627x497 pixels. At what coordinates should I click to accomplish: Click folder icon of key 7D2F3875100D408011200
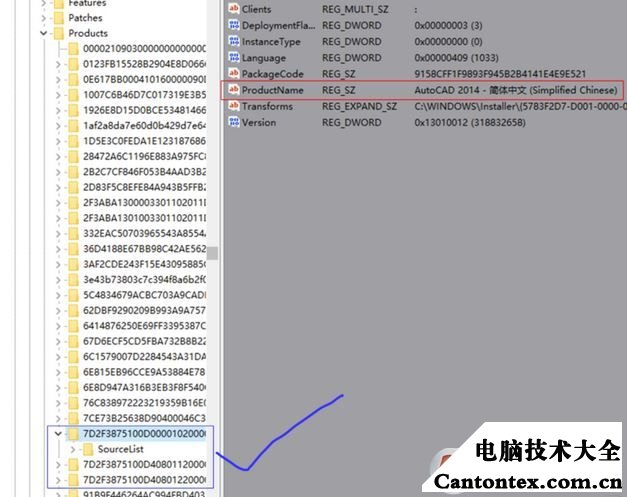pos(73,464)
